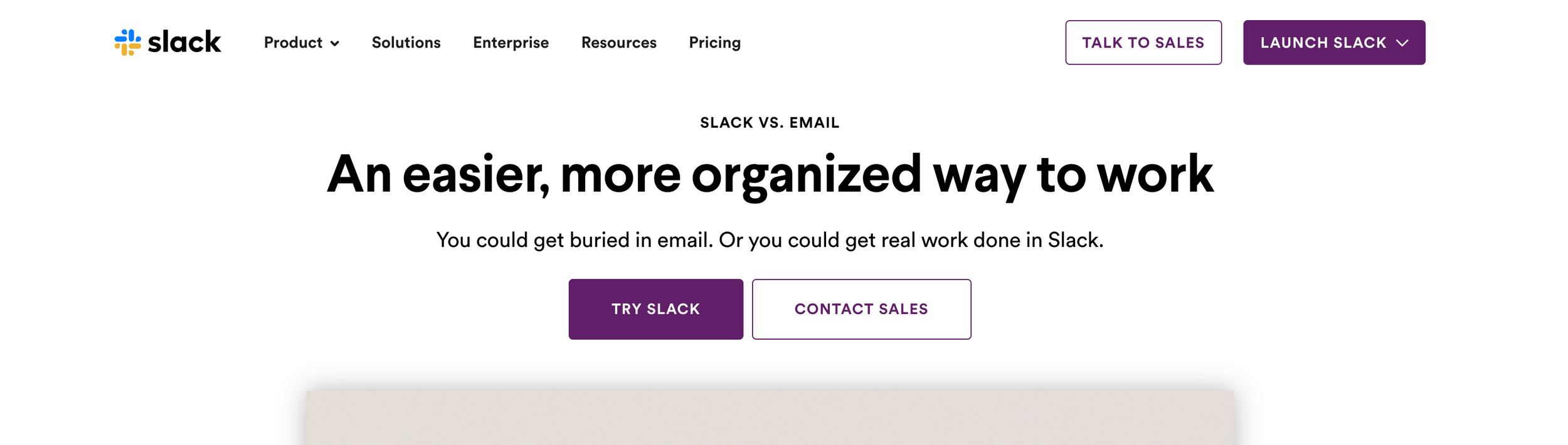Click the word "organized" in the headline
The width and height of the screenshot is (1568, 445).
point(806,175)
